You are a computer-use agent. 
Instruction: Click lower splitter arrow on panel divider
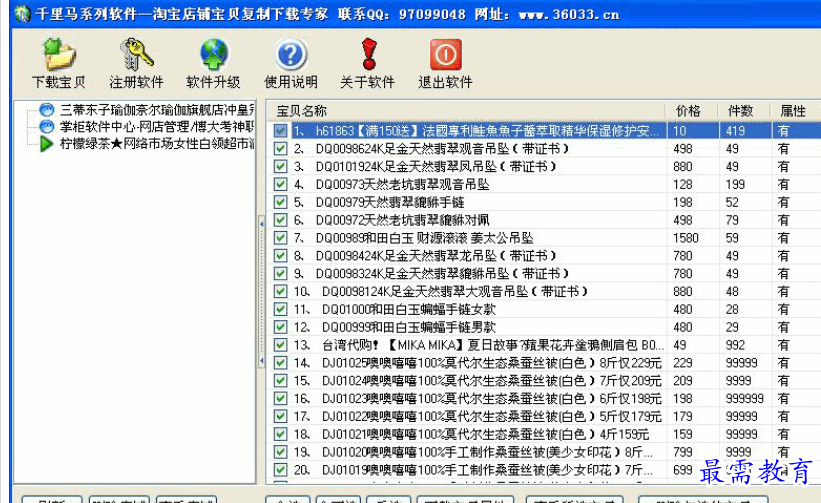click(261, 361)
